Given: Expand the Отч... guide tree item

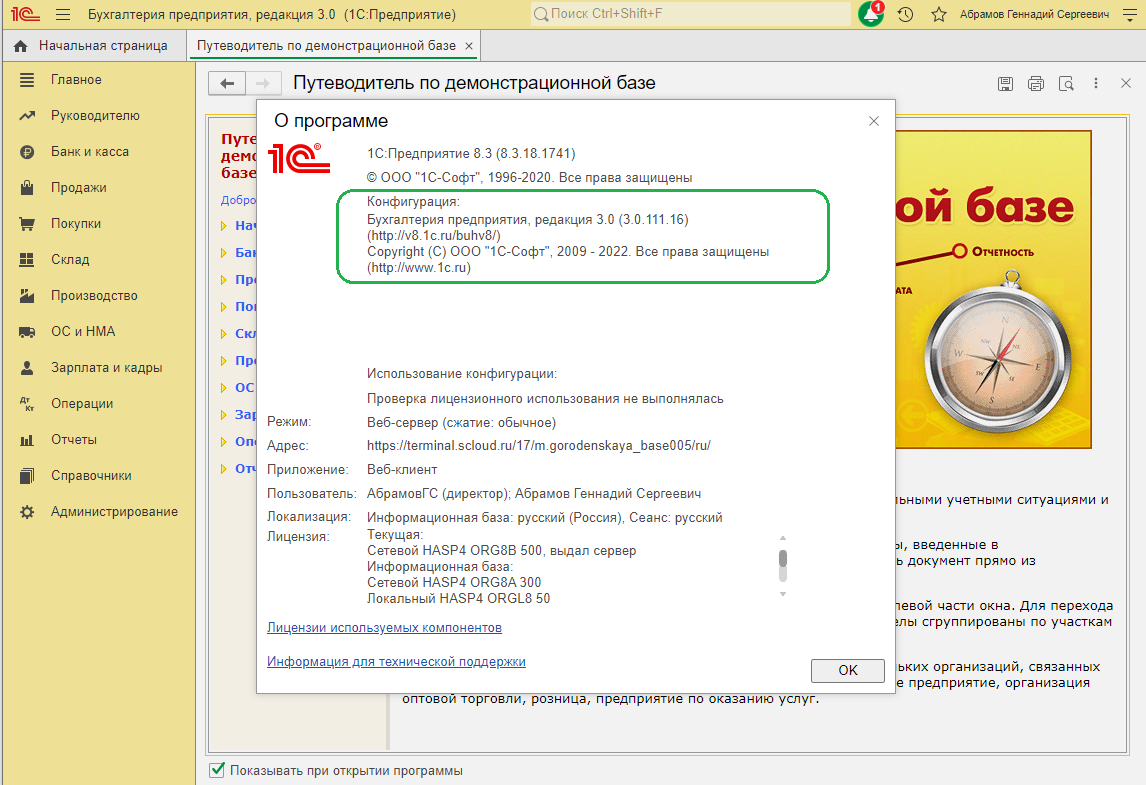Looking at the screenshot, I should pos(224,469).
